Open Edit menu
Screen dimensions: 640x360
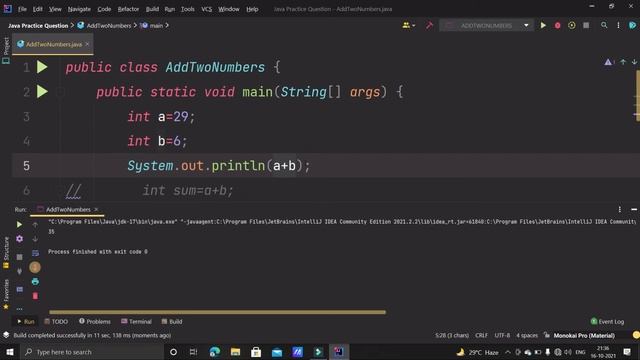click(x=38, y=9)
